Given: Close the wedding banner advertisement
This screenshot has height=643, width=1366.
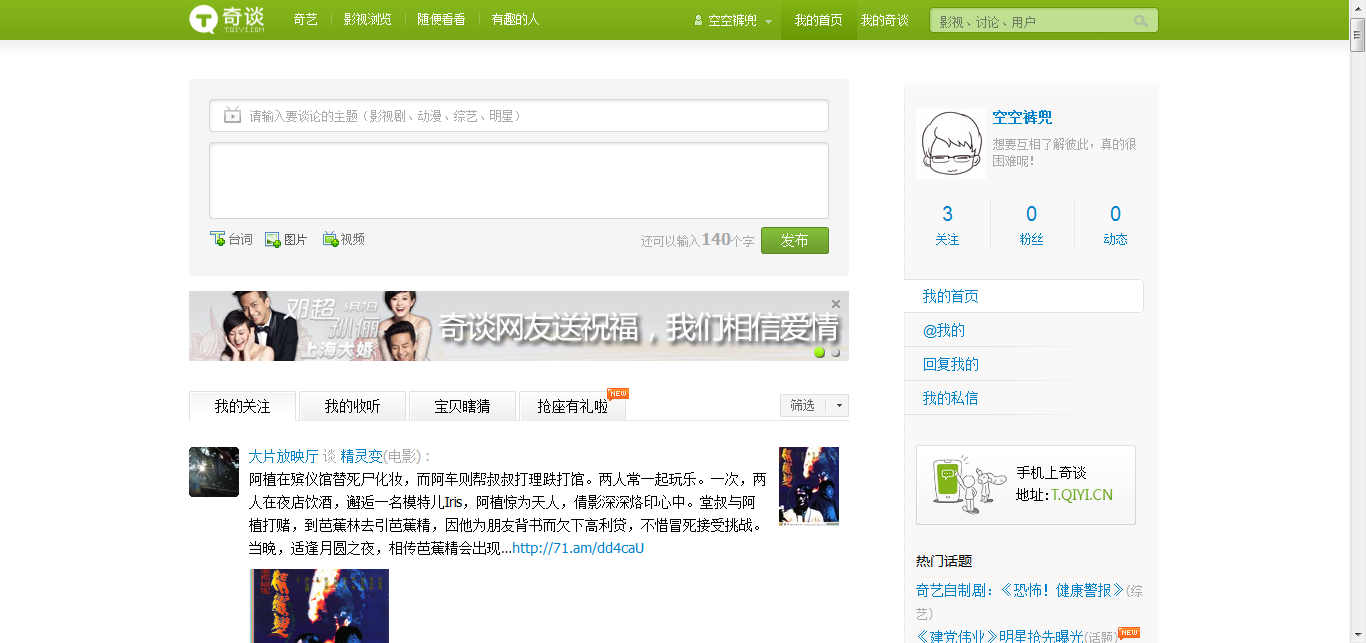Looking at the screenshot, I should tap(836, 304).
